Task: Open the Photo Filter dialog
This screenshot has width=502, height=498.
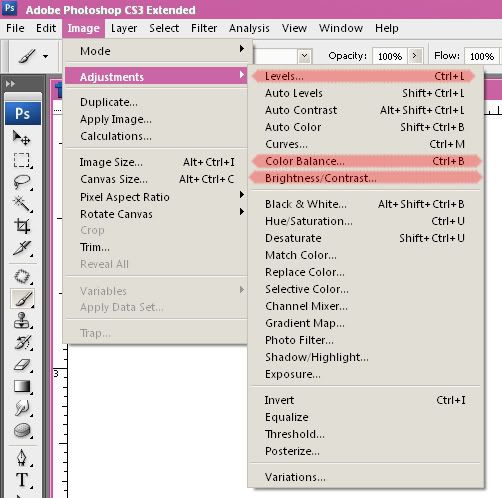Action: click(x=365, y=340)
